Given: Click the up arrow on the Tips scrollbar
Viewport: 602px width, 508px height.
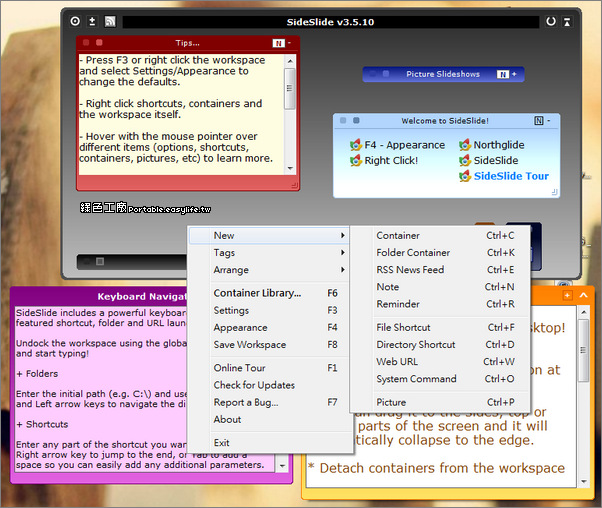Looking at the screenshot, I should pos(290,61).
